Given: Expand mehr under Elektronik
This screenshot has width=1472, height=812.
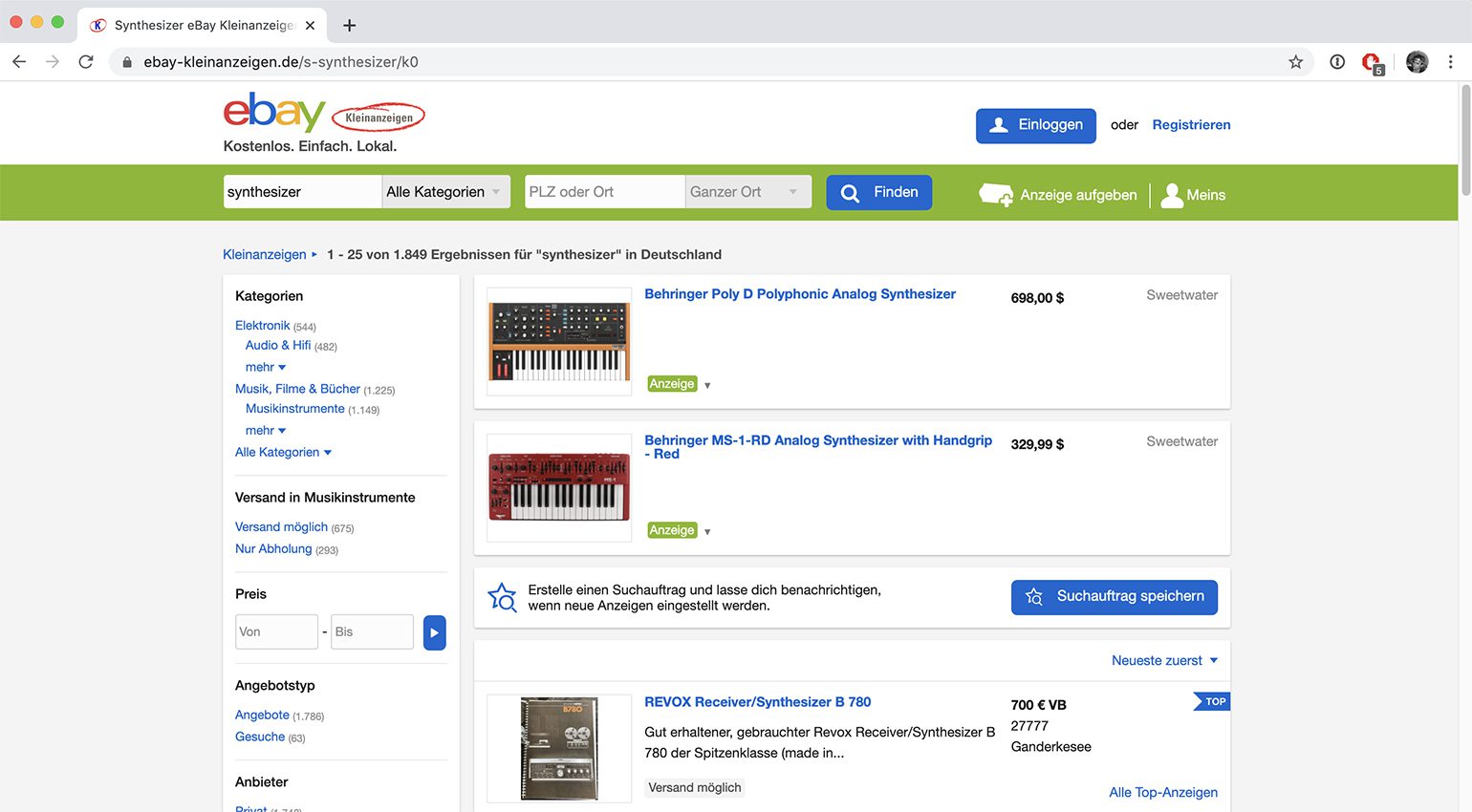Looking at the screenshot, I should point(266,367).
